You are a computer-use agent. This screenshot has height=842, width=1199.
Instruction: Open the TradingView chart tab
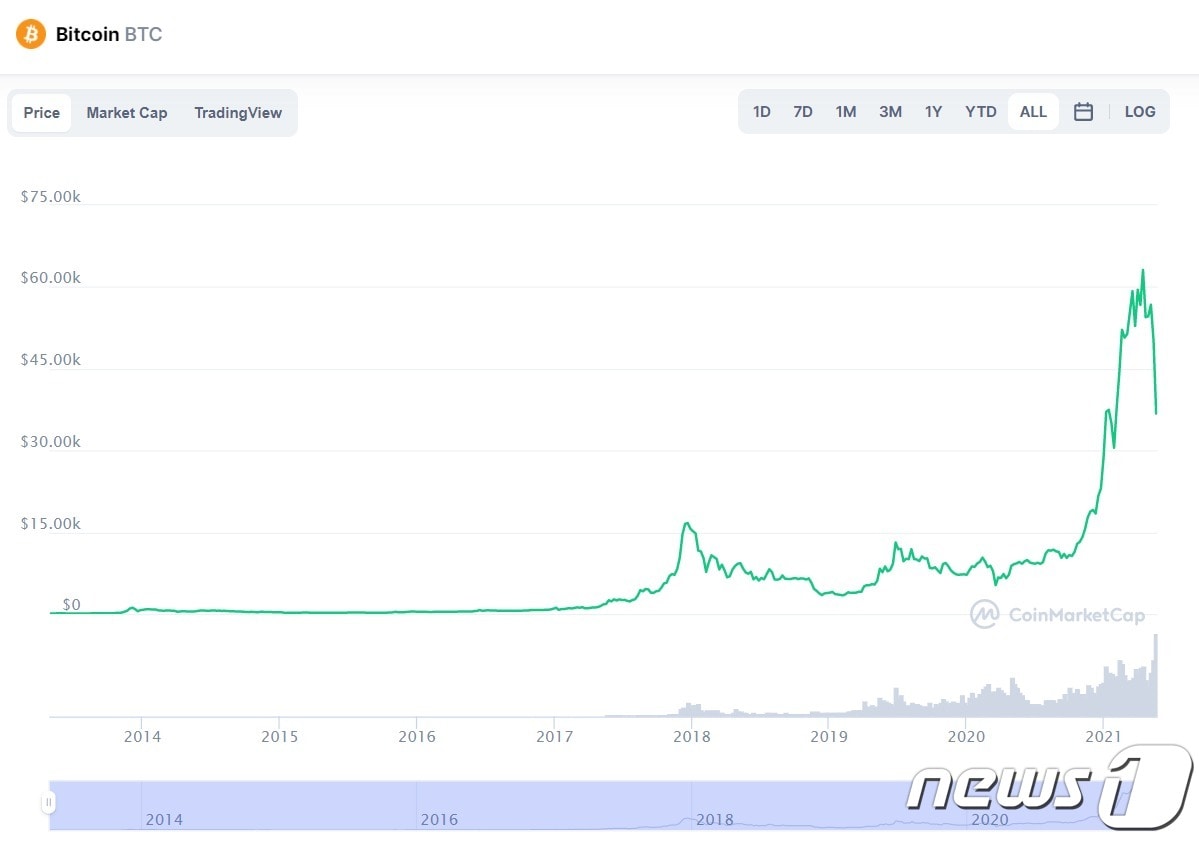coord(238,113)
